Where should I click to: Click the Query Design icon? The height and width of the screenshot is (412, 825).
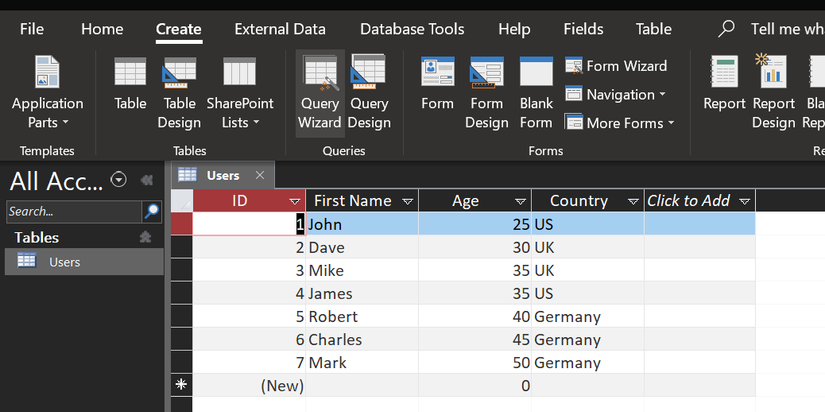(369, 94)
